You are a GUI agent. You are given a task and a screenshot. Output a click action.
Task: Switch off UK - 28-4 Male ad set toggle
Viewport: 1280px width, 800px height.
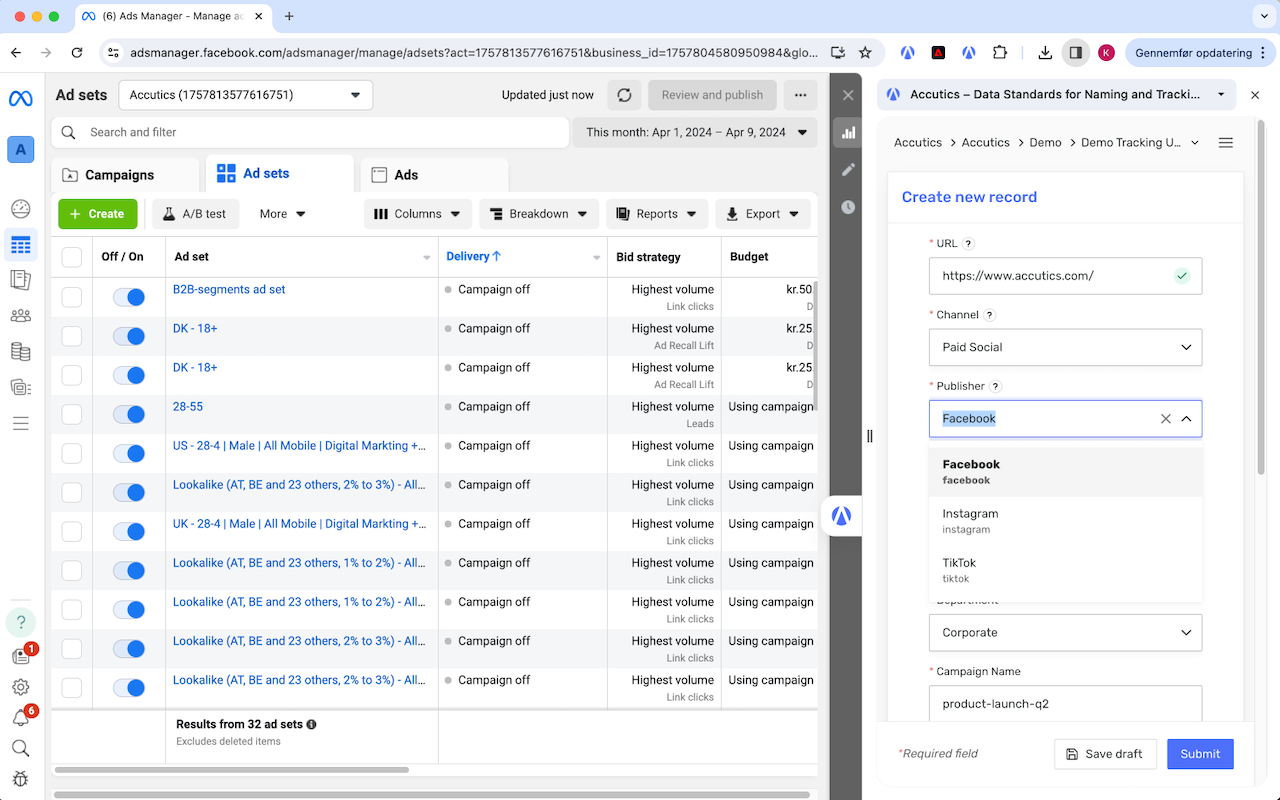tap(129, 531)
